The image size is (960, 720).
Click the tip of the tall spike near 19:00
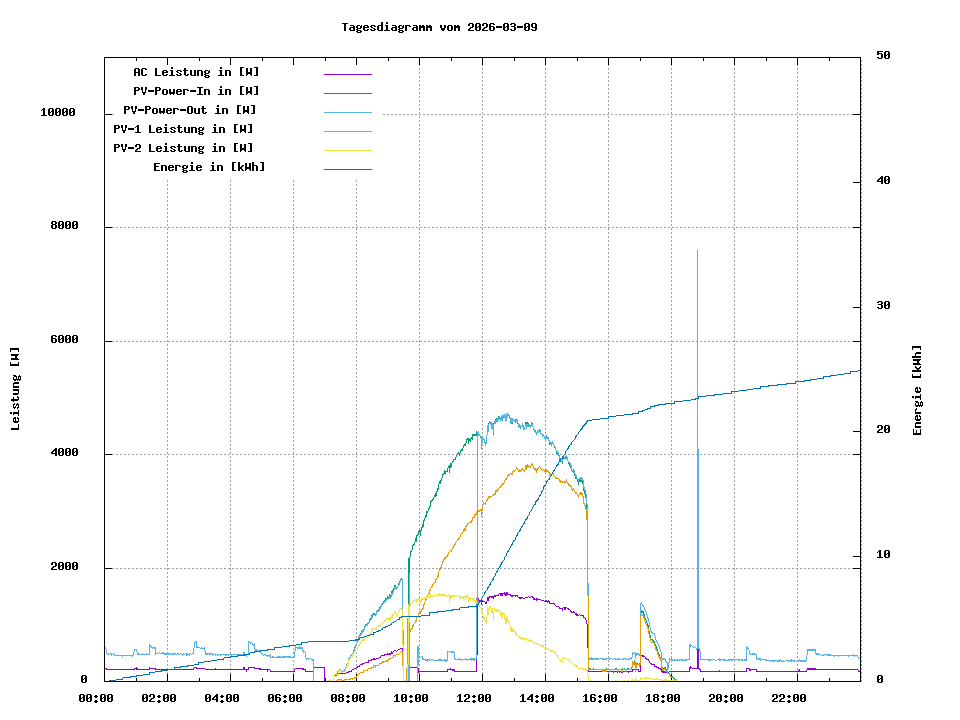697,251
